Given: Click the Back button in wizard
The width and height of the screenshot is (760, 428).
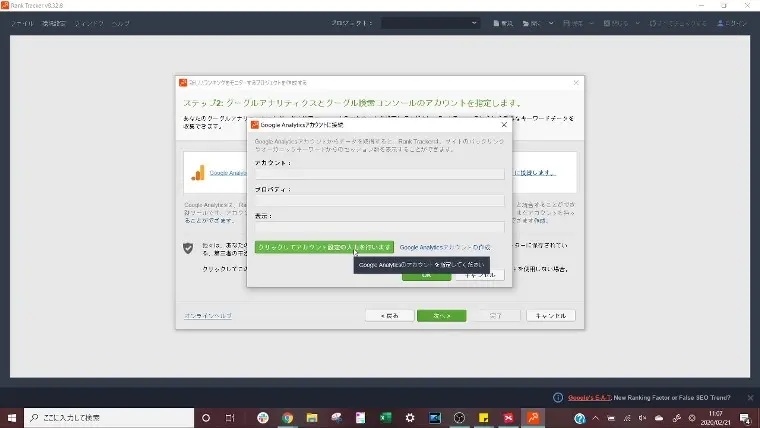Looking at the screenshot, I should click(390, 315).
